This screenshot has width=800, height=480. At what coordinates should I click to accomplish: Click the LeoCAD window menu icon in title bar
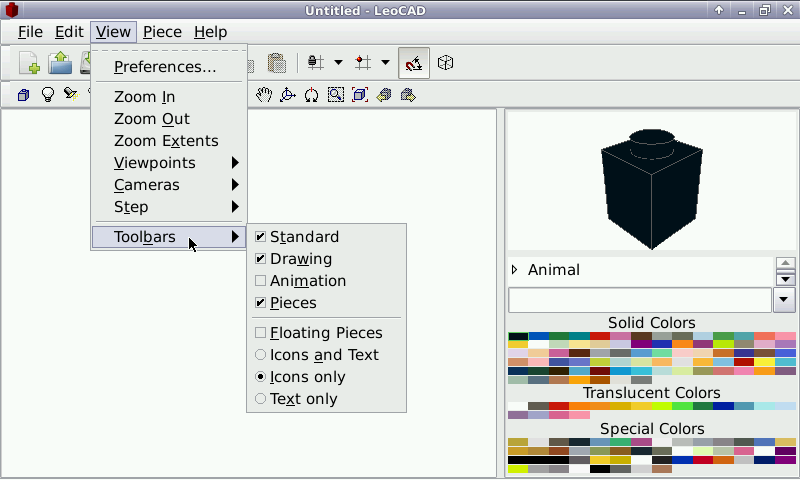[11, 10]
